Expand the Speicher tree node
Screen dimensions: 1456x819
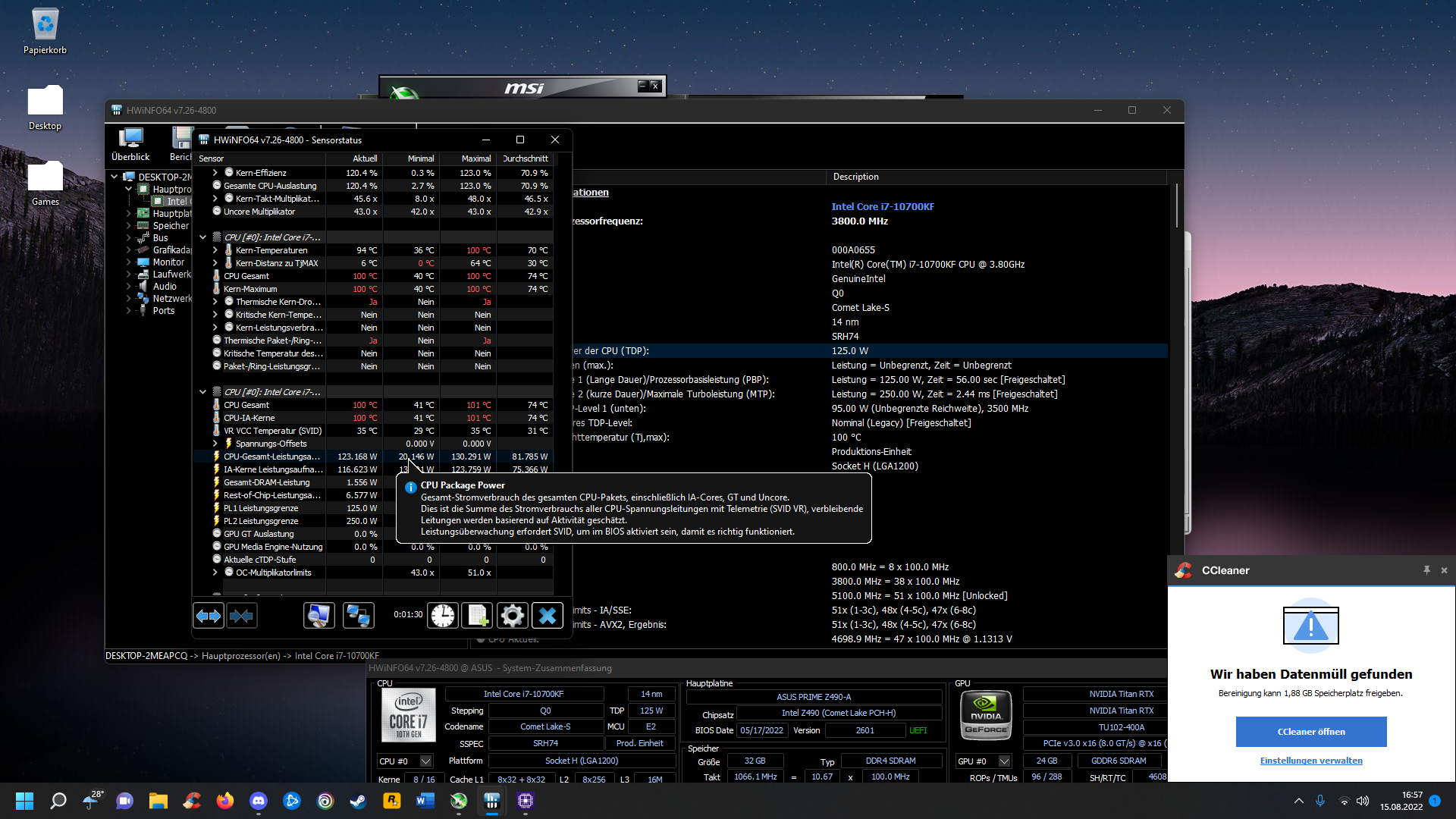(x=129, y=226)
